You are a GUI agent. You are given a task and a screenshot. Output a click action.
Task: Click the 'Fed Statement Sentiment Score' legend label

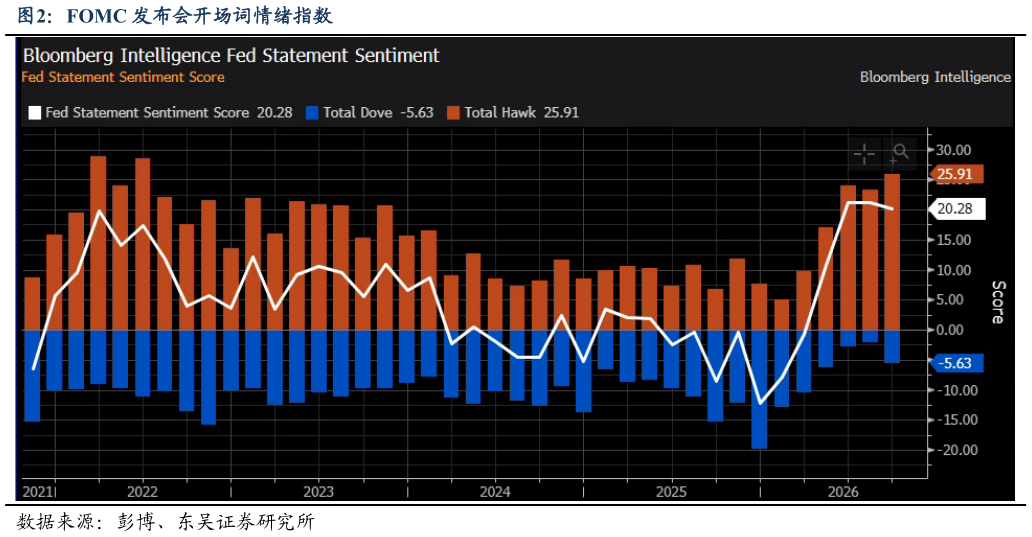[147, 113]
